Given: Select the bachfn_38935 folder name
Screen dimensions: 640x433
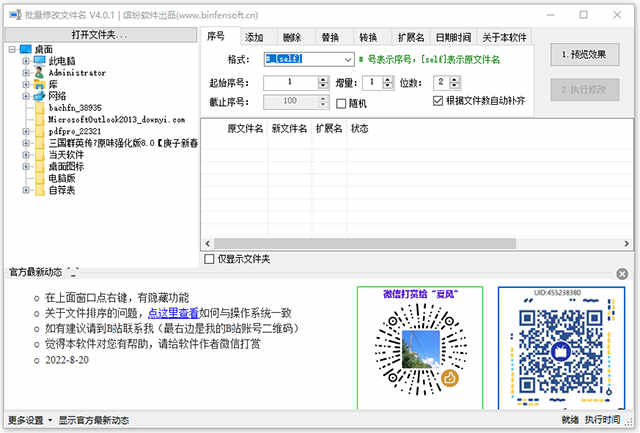Looking at the screenshot, I should click(x=75, y=108).
